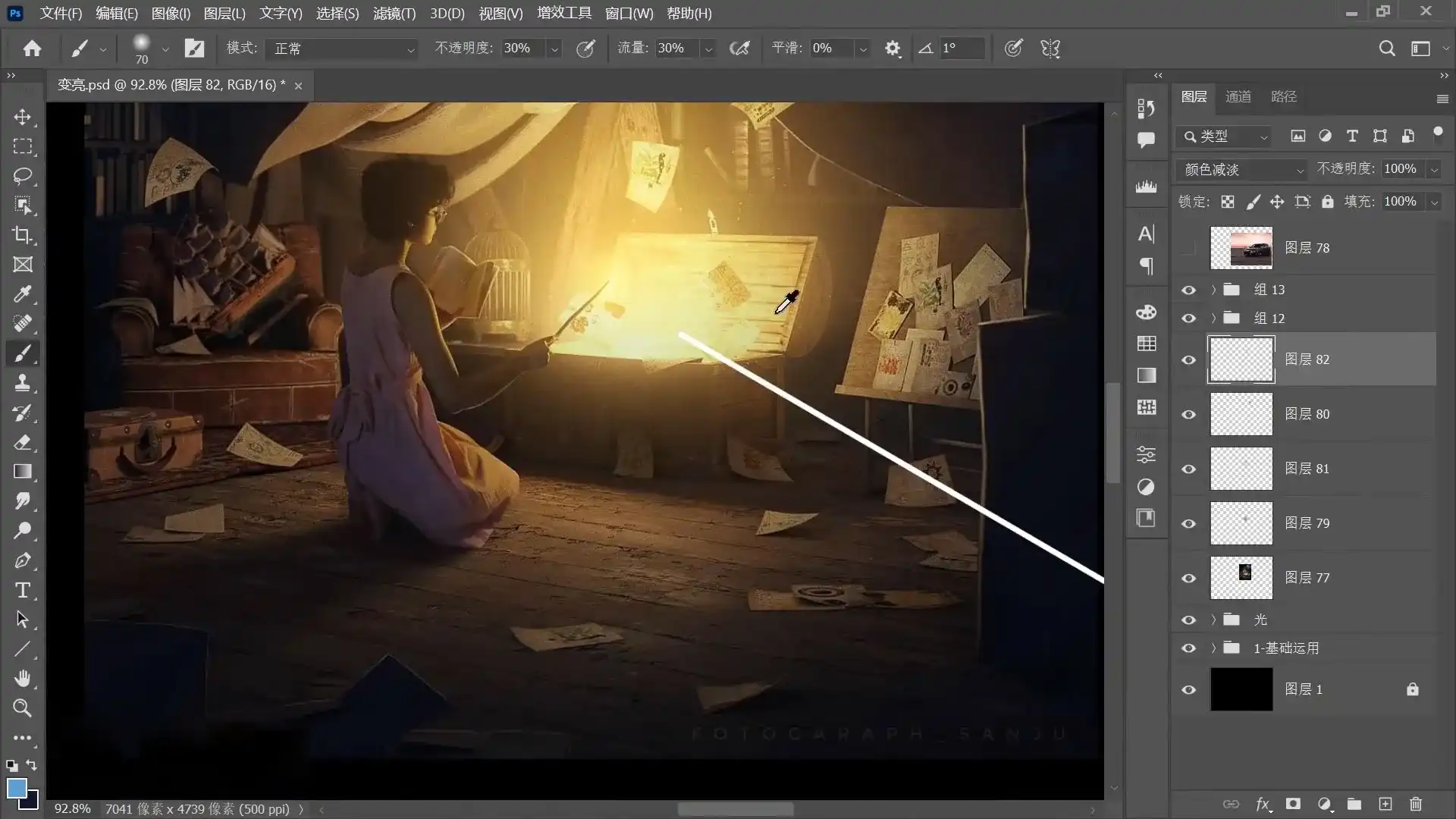The height and width of the screenshot is (819, 1456).
Task: Select layer 图层 77 thumbnail
Action: pyautogui.click(x=1241, y=578)
